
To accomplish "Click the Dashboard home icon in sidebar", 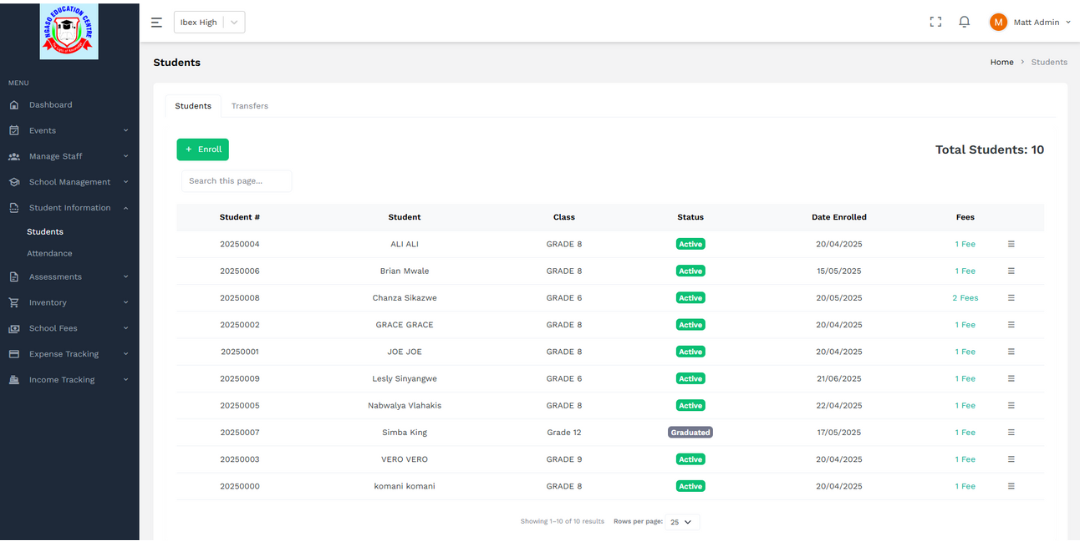I will tap(14, 105).
